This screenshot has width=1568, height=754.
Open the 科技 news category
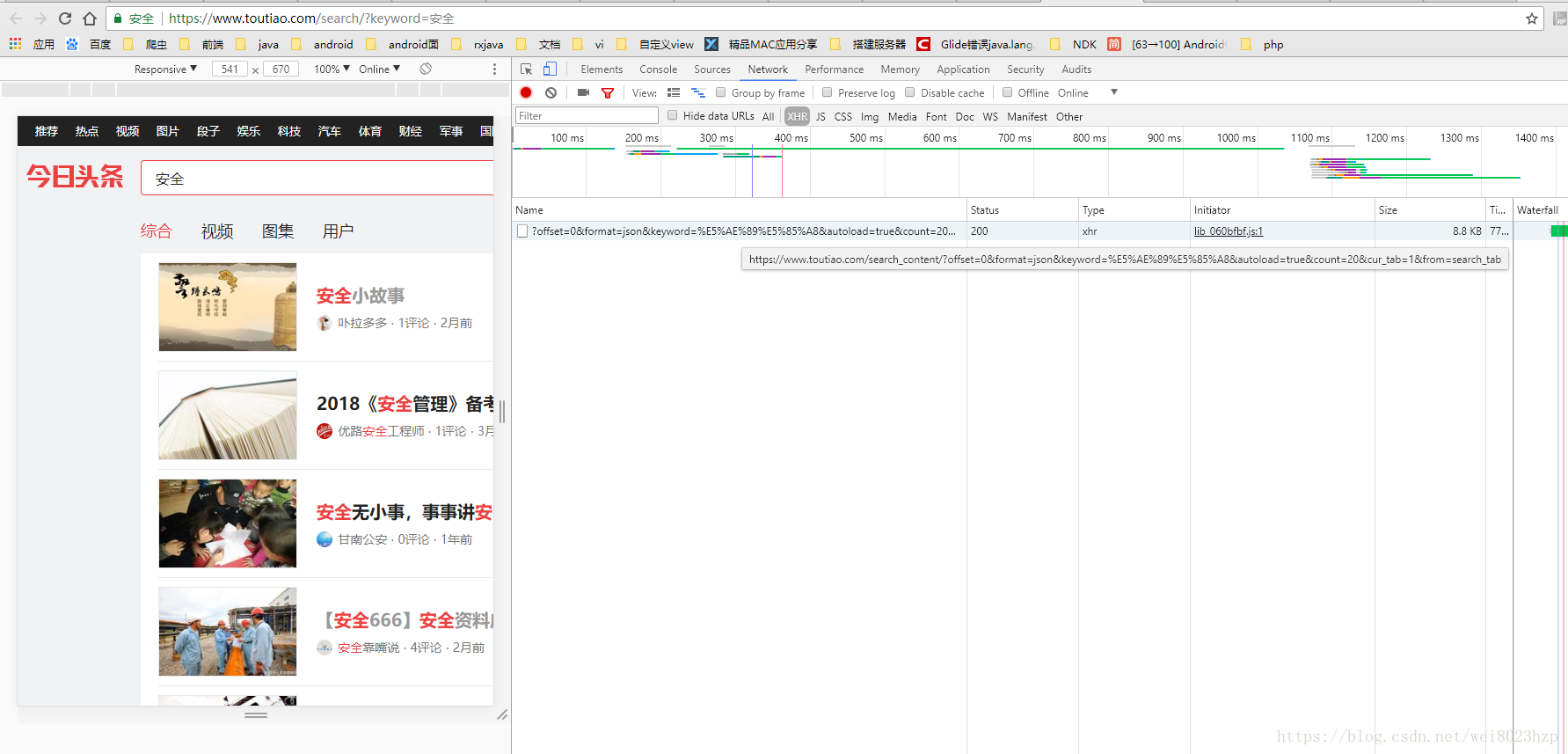click(x=289, y=131)
